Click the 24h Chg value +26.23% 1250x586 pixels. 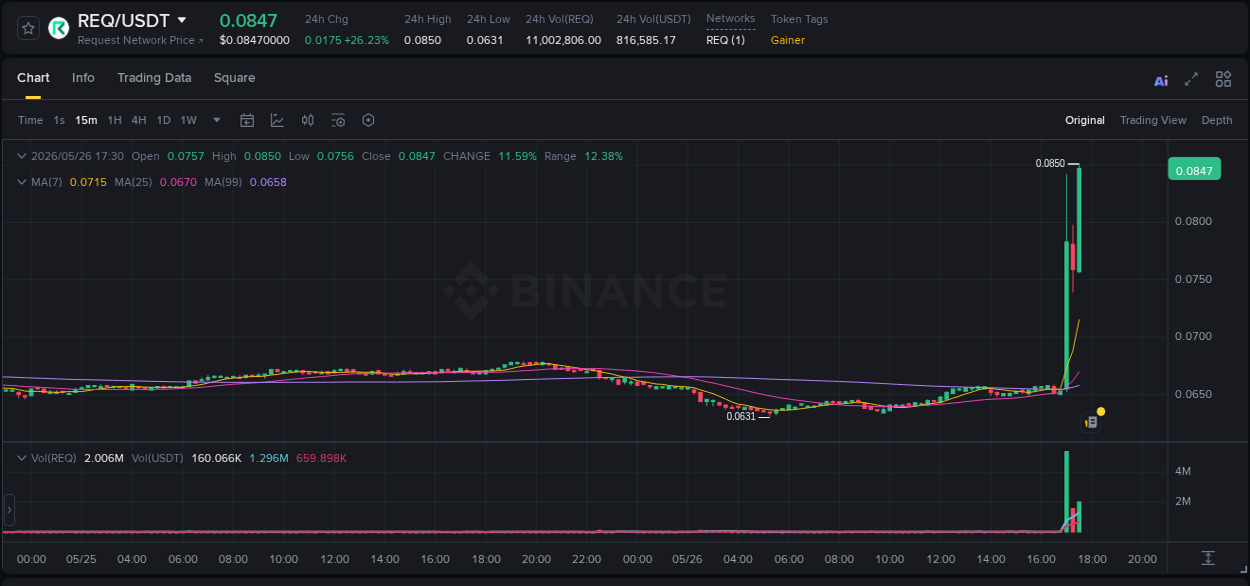366,40
